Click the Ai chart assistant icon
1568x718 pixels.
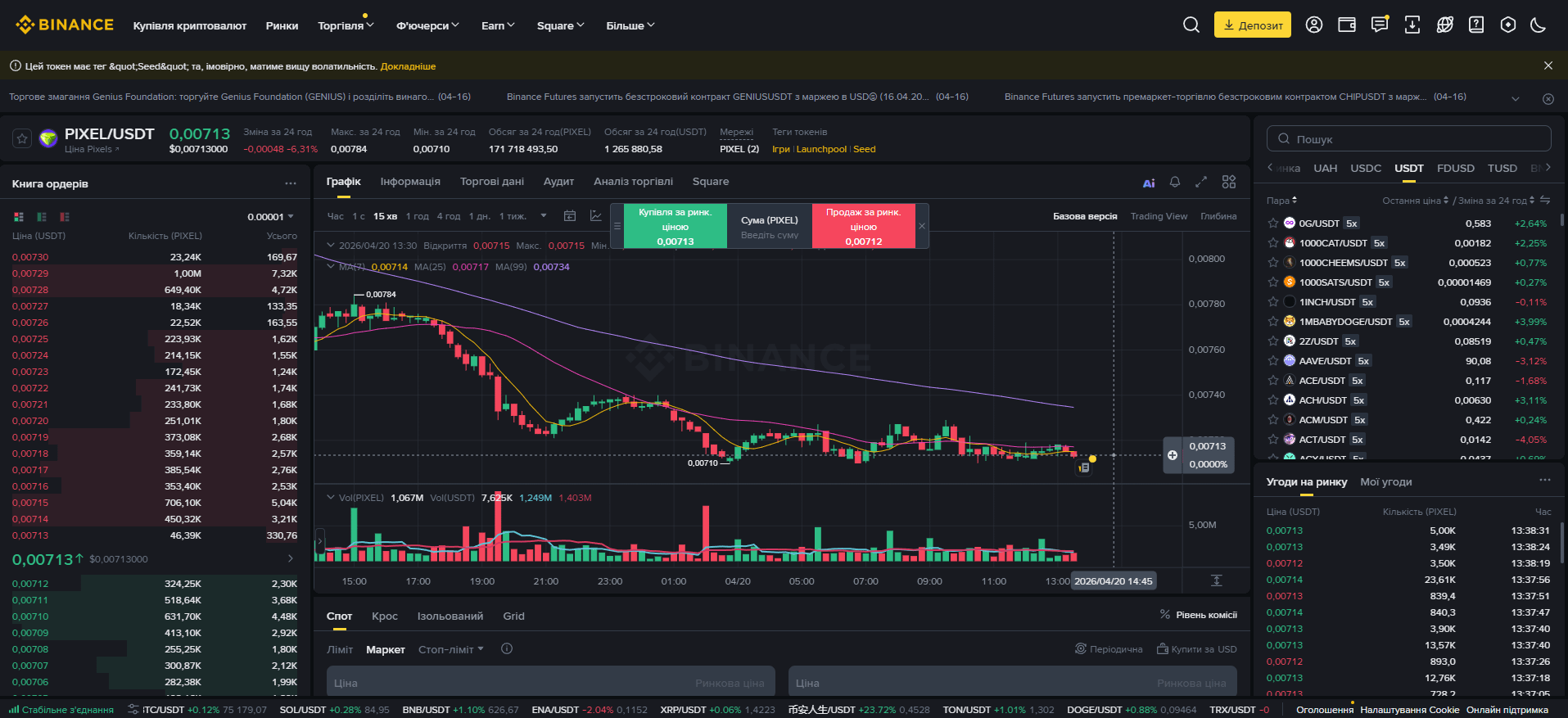coord(1149,183)
